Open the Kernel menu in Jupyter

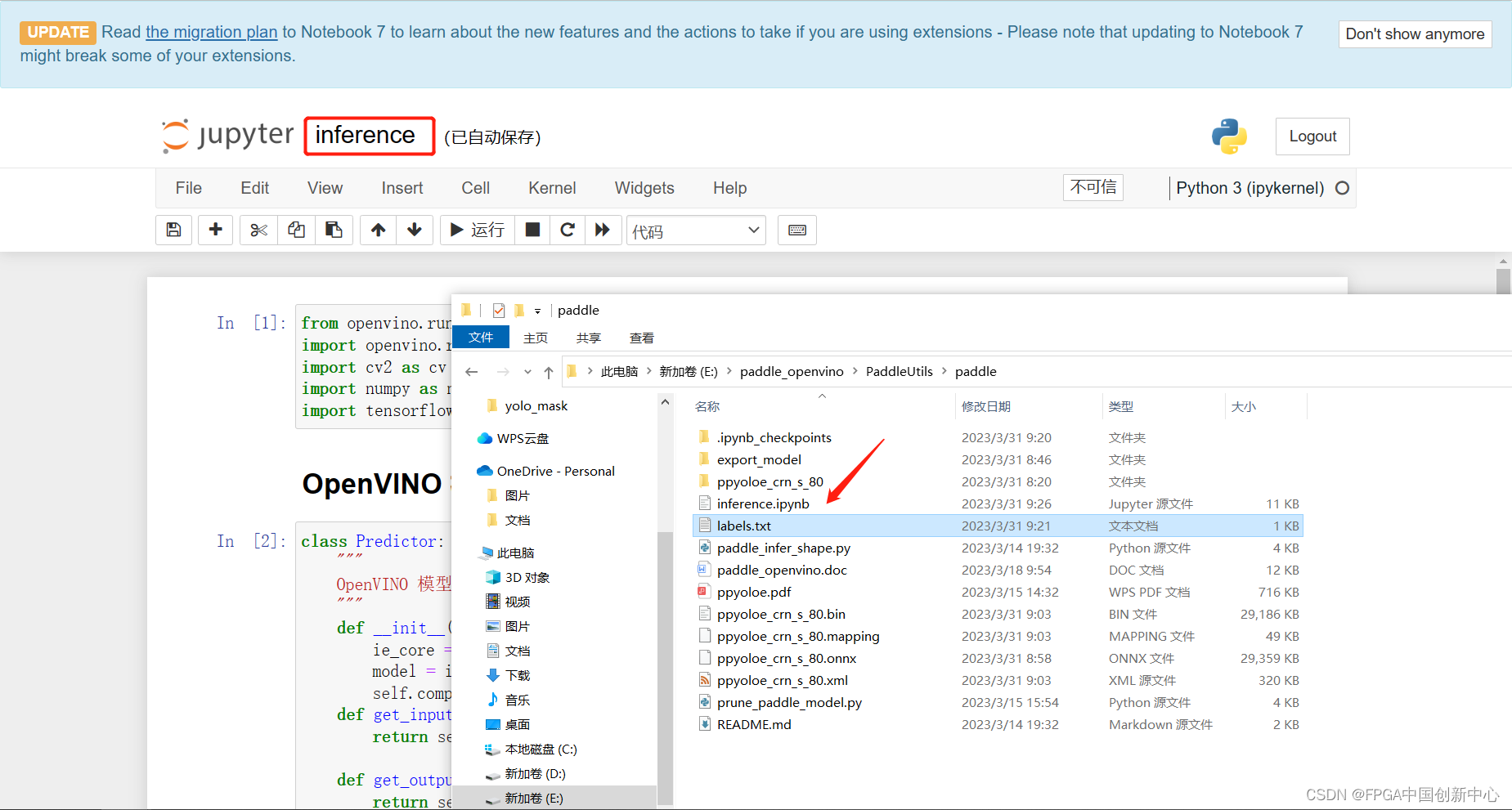[x=553, y=188]
